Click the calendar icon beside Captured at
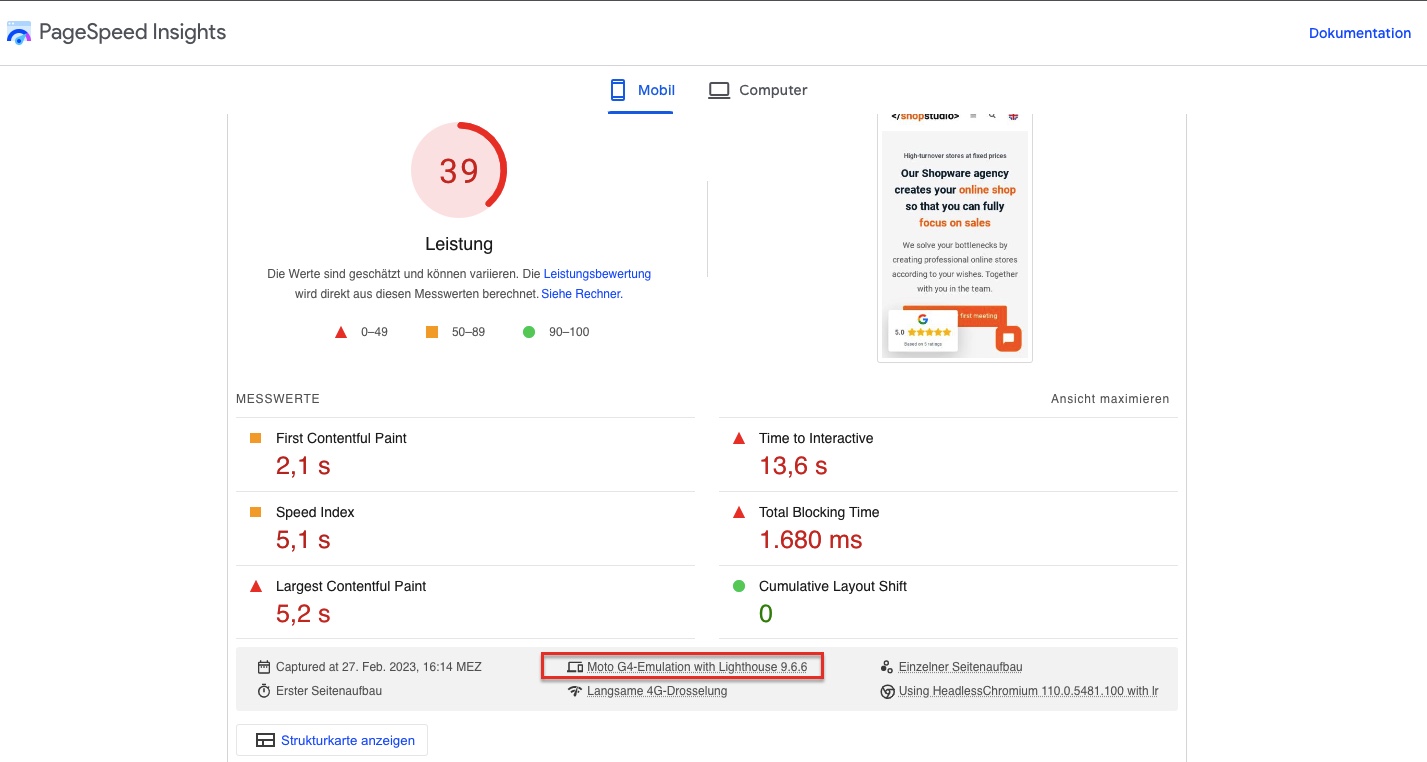The height and width of the screenshot is (762, 1427). point(264,667)
